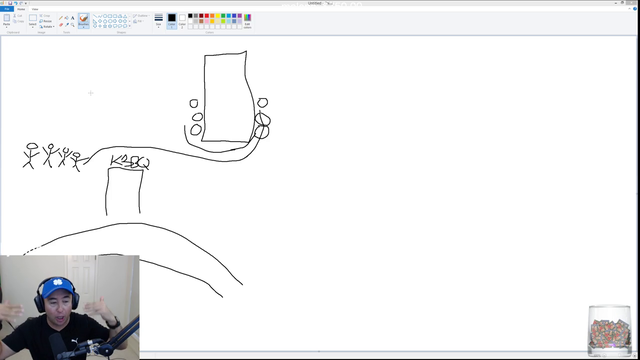640x360 pixels.
Task: Click the Crop button
Action: pyautogui.click(x=45, y=16)
